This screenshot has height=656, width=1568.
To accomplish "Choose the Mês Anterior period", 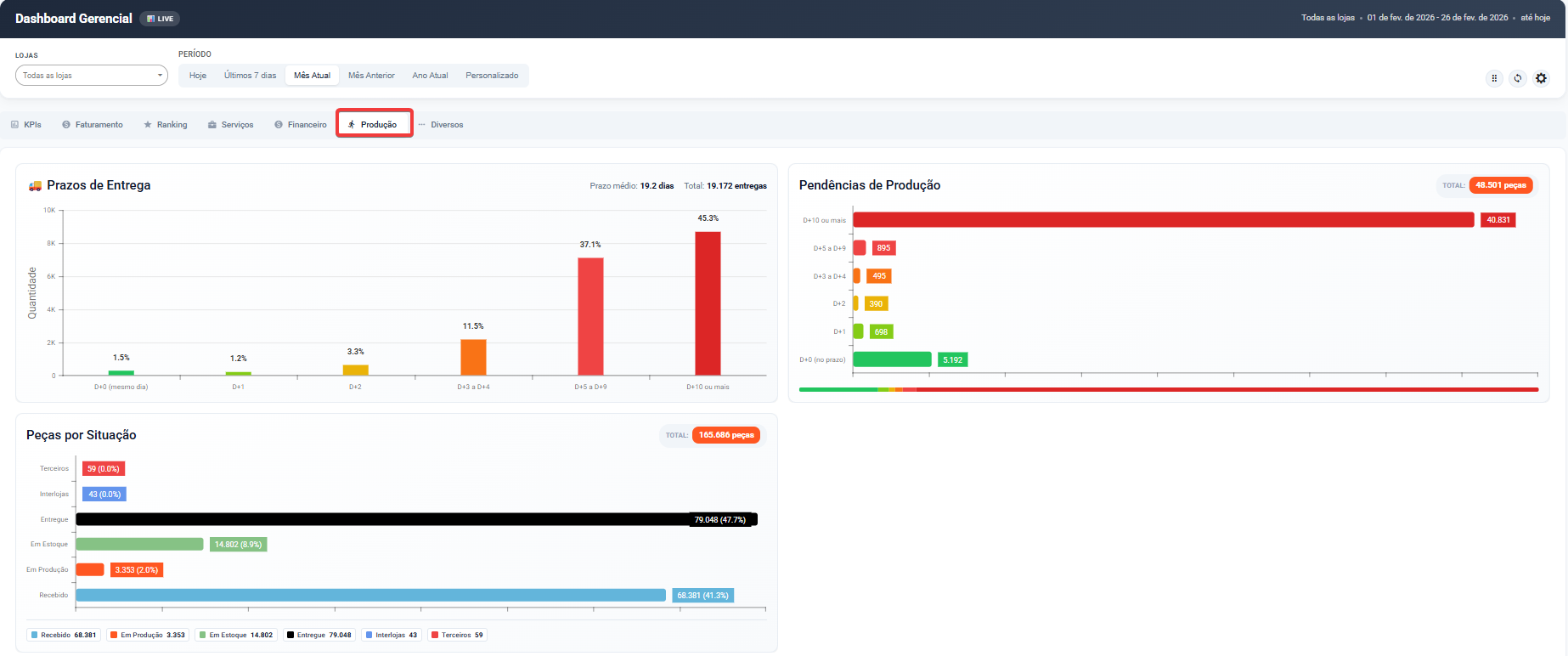I will pos(371,76).
